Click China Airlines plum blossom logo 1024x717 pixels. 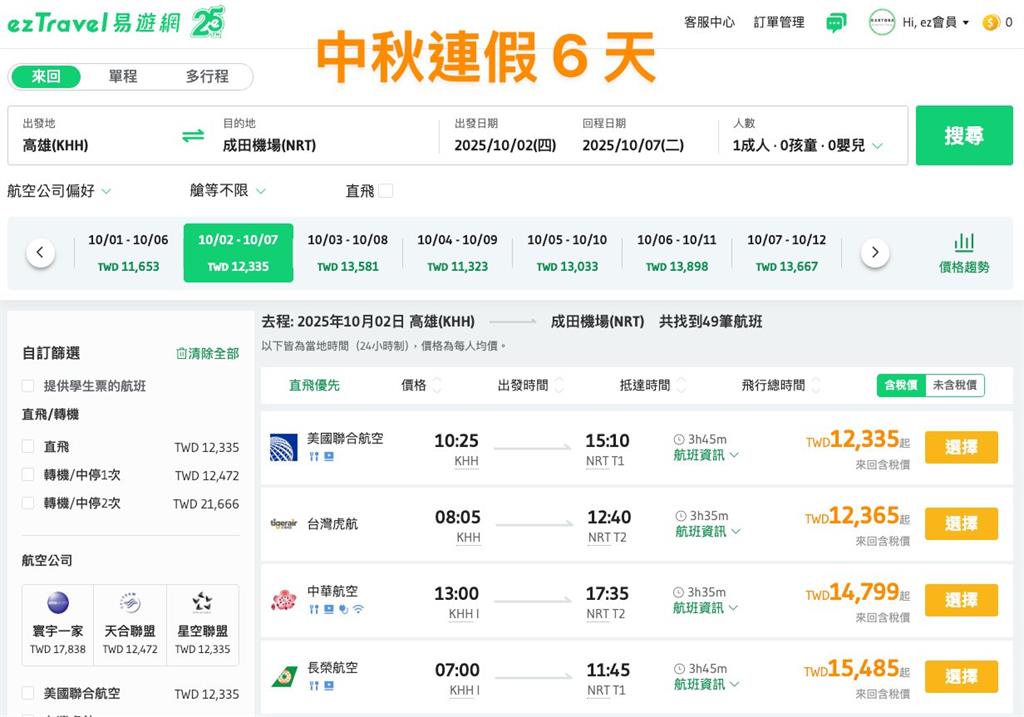tap(283, 600)
